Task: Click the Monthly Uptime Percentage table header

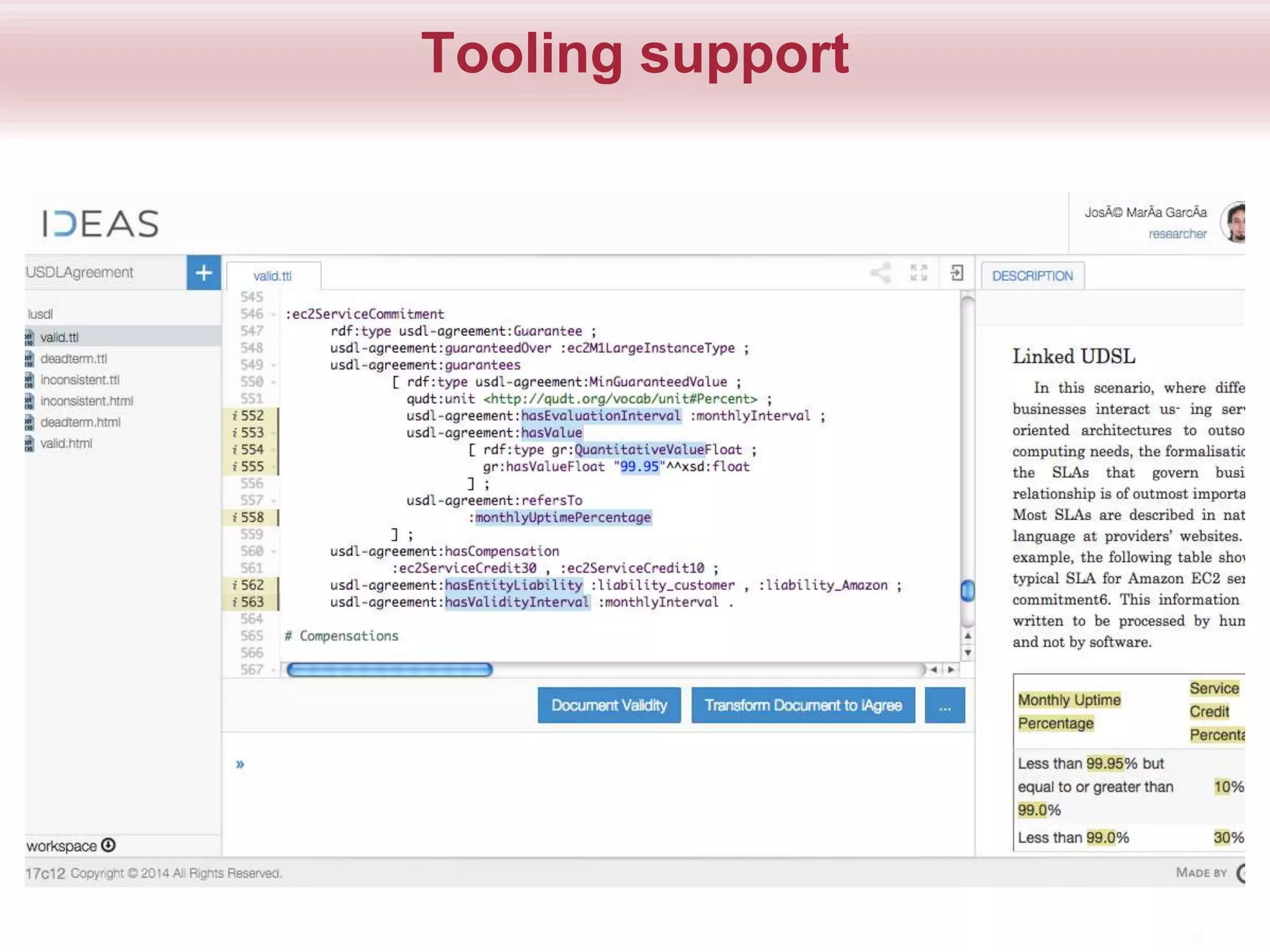Action: (1070, 712)
